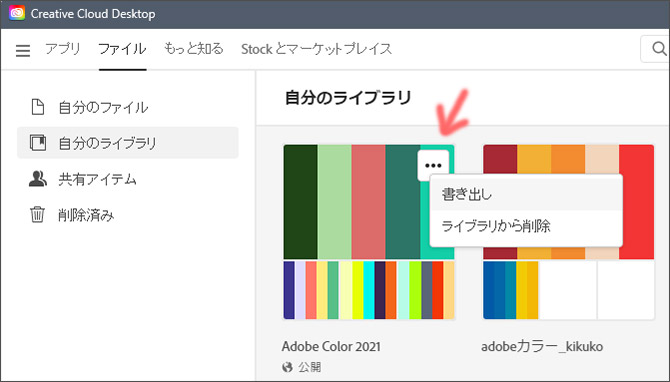Switch to the アプリ tab
670x382 pixels.
(x=63, y=49)
